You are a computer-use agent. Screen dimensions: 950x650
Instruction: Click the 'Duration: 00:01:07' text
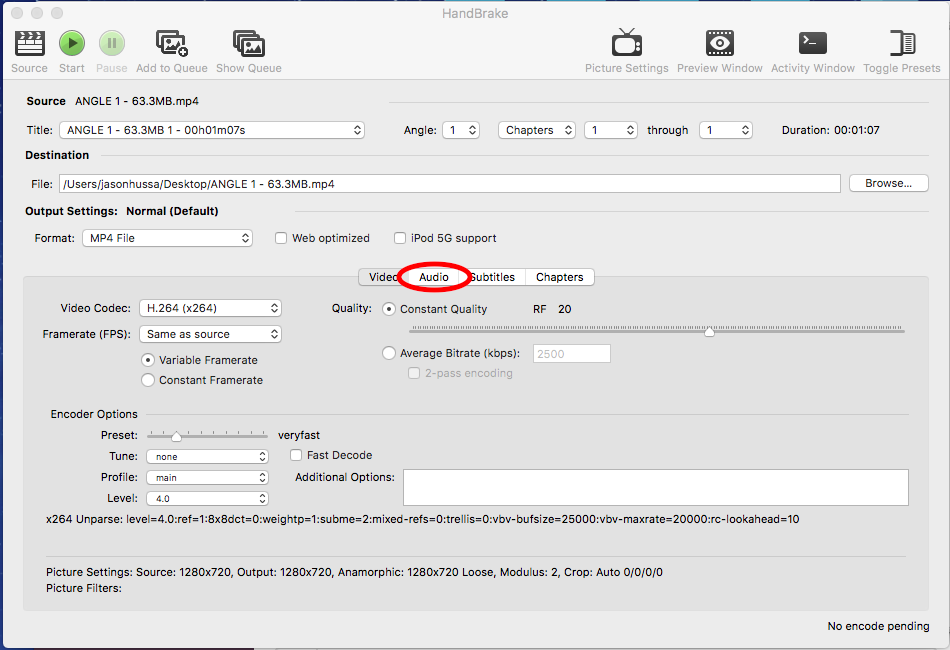[x=830, y=130]
